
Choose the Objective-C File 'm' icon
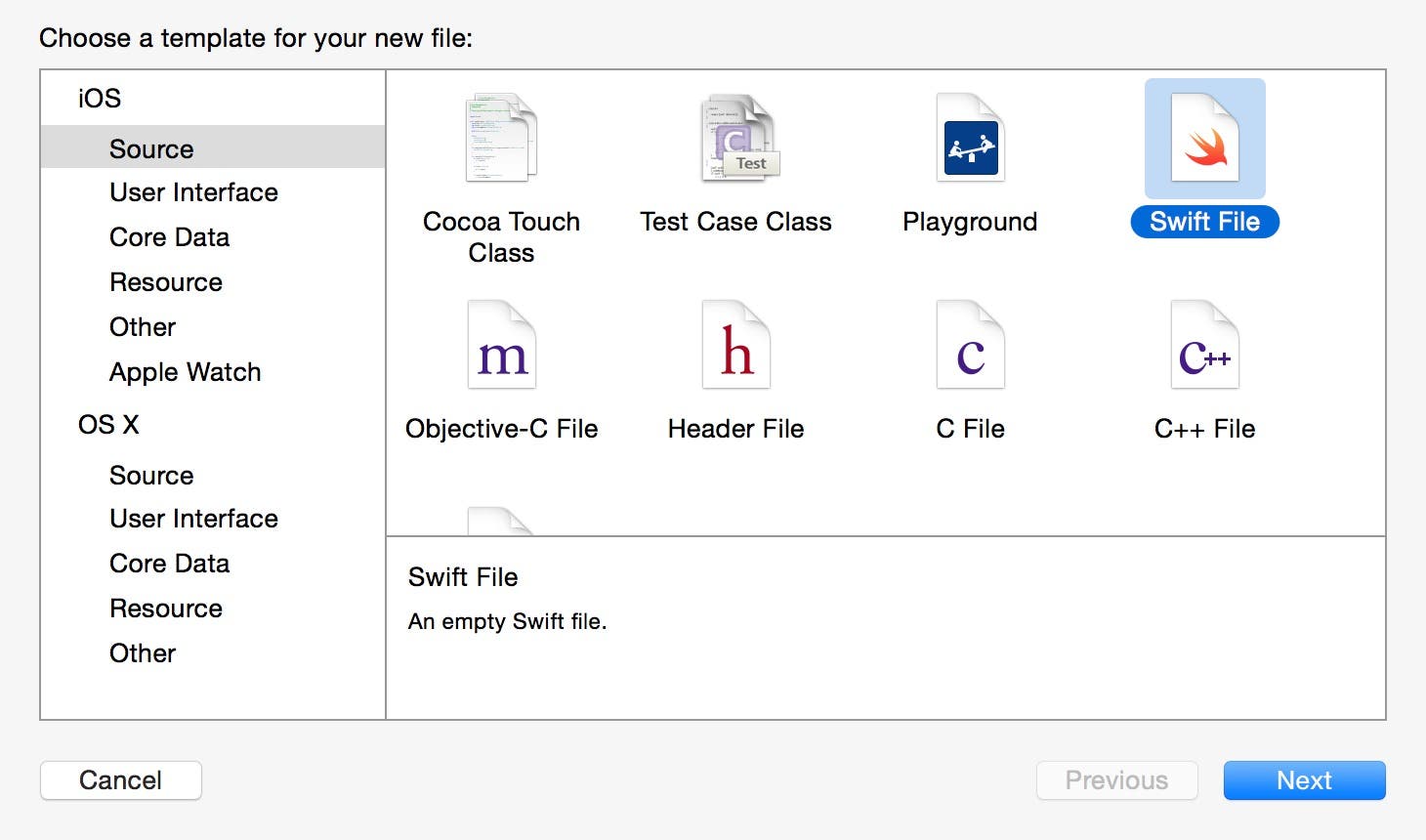click(501, 345)
